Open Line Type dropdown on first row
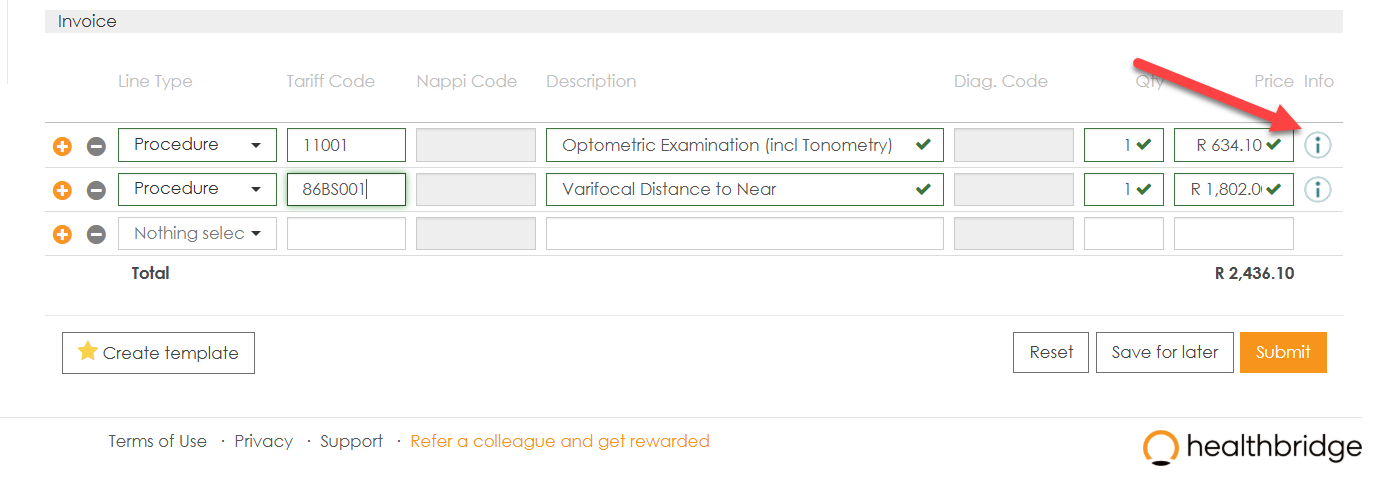 197,145
